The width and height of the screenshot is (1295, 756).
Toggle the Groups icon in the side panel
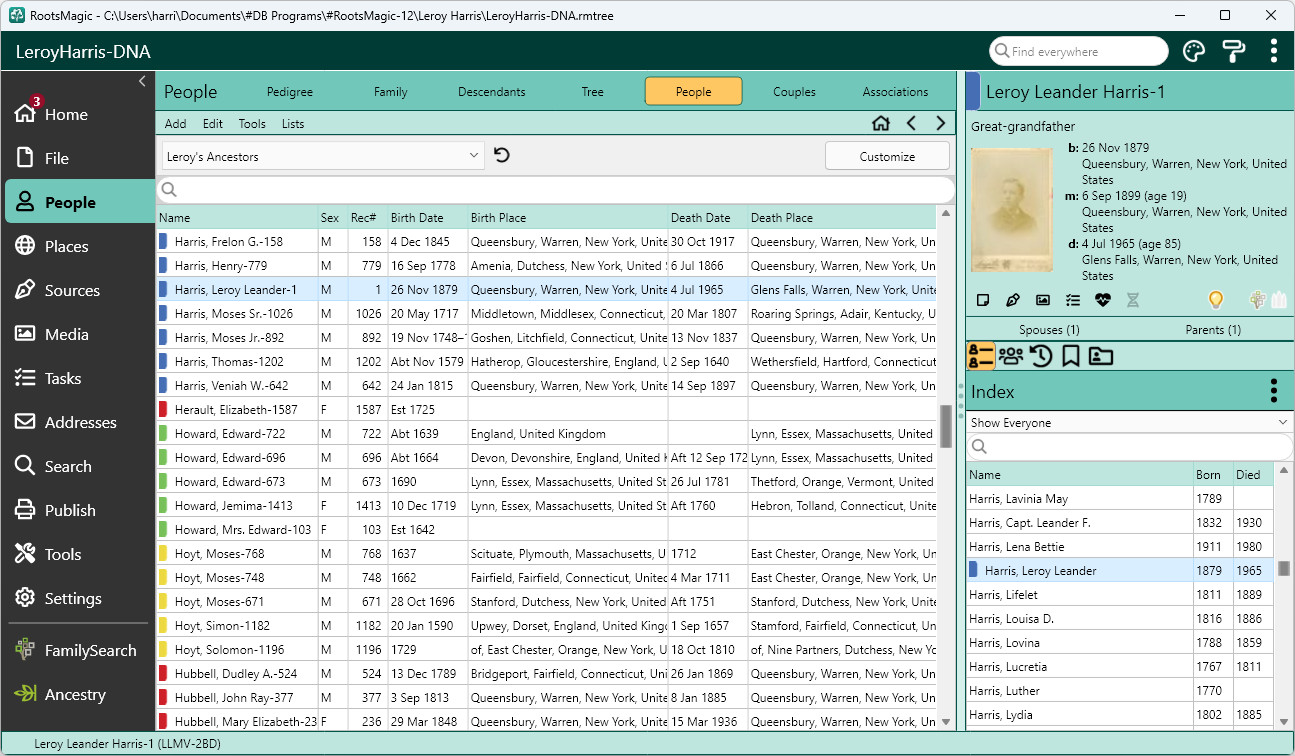pyautogui.click(x=1011, y=356)
